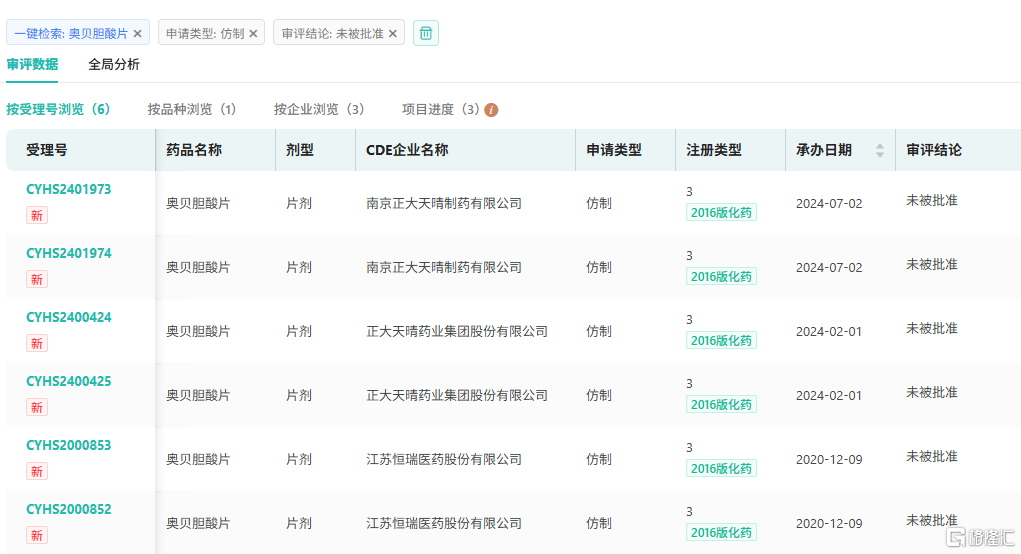Select the 按受理号浏览 (6) view

(x=58, y=109)
